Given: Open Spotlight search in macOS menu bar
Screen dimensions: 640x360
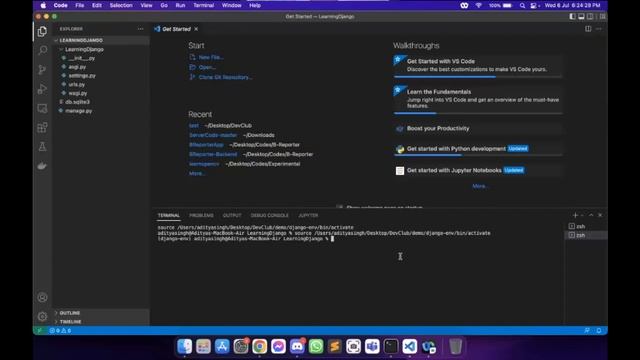Looking at the screenshot, I should coord(522,5).
